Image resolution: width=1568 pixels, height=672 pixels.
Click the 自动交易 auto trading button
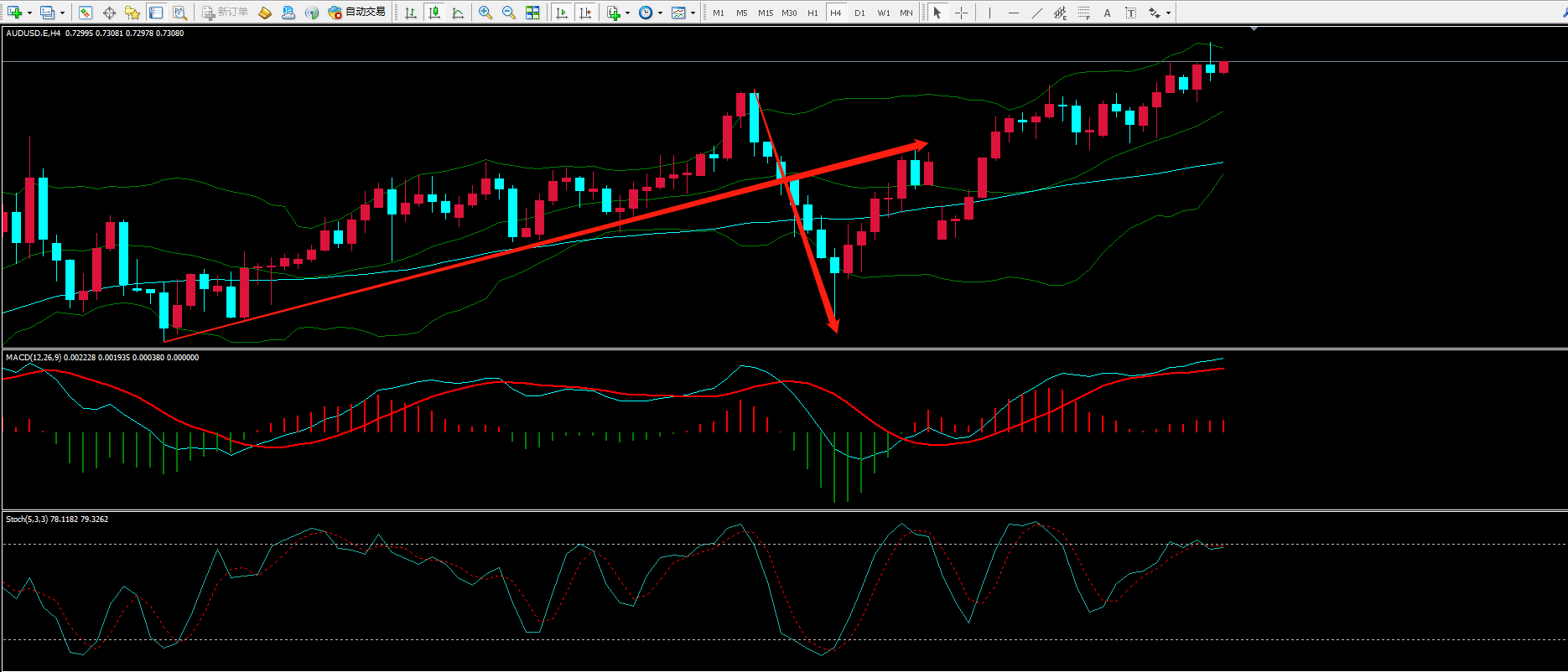[x=358, y=13]
